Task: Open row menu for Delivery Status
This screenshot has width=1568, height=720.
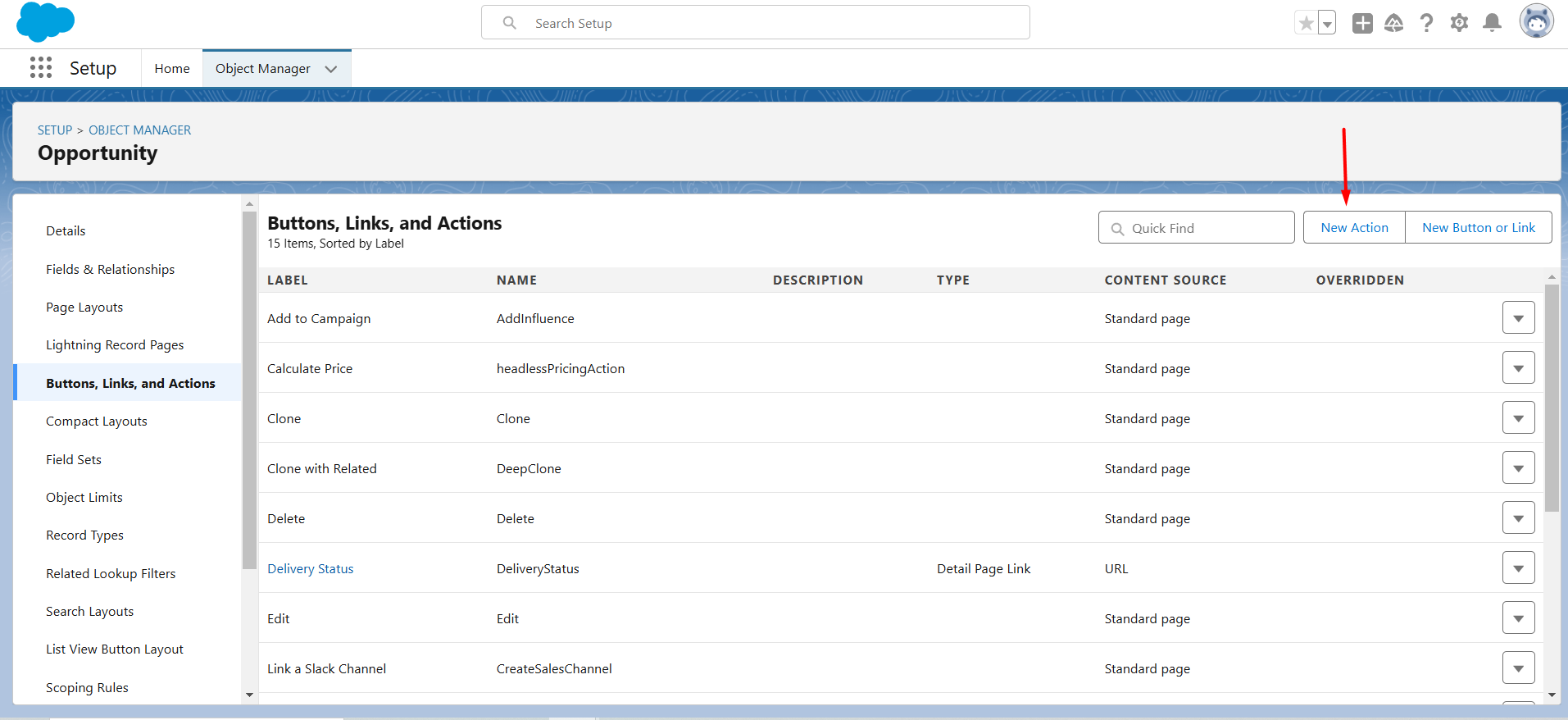Action: [1518, 568]
